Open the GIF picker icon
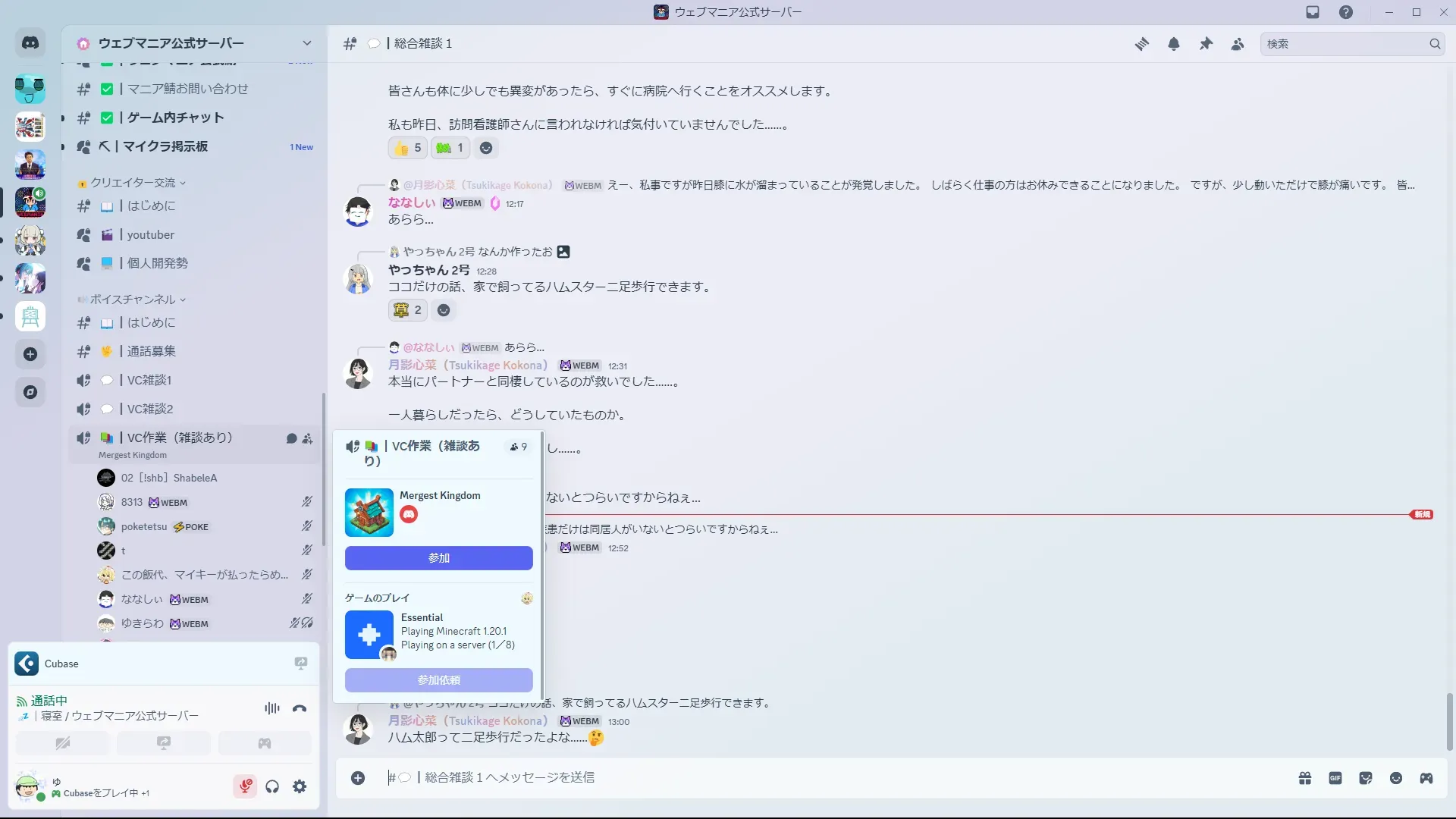Image resolution: width=1456 pixels, height=819 pixels. (1335, 778)
